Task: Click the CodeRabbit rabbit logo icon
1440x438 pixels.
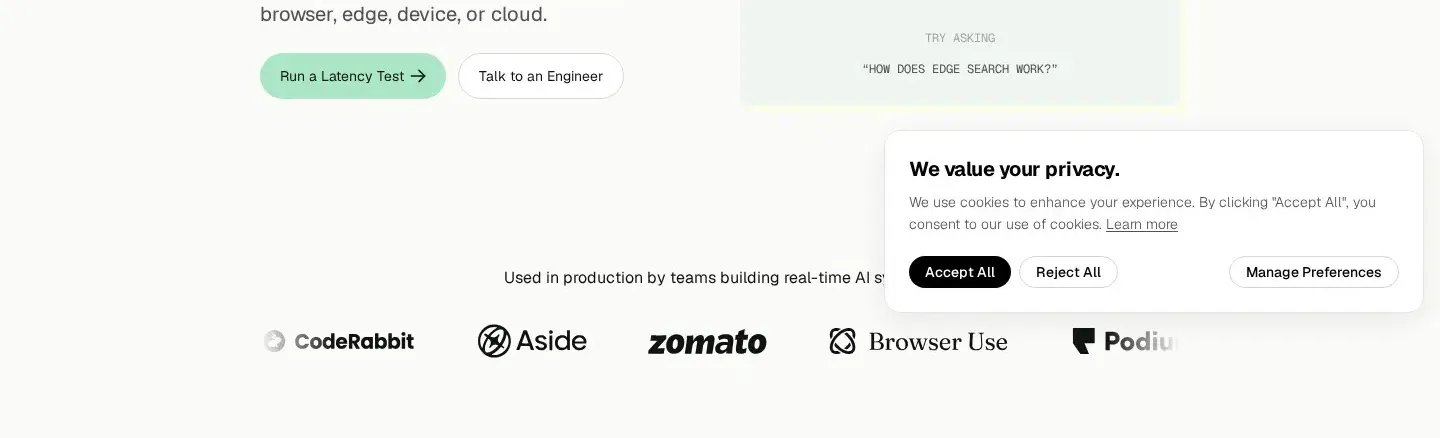Action: coord(274,341)
